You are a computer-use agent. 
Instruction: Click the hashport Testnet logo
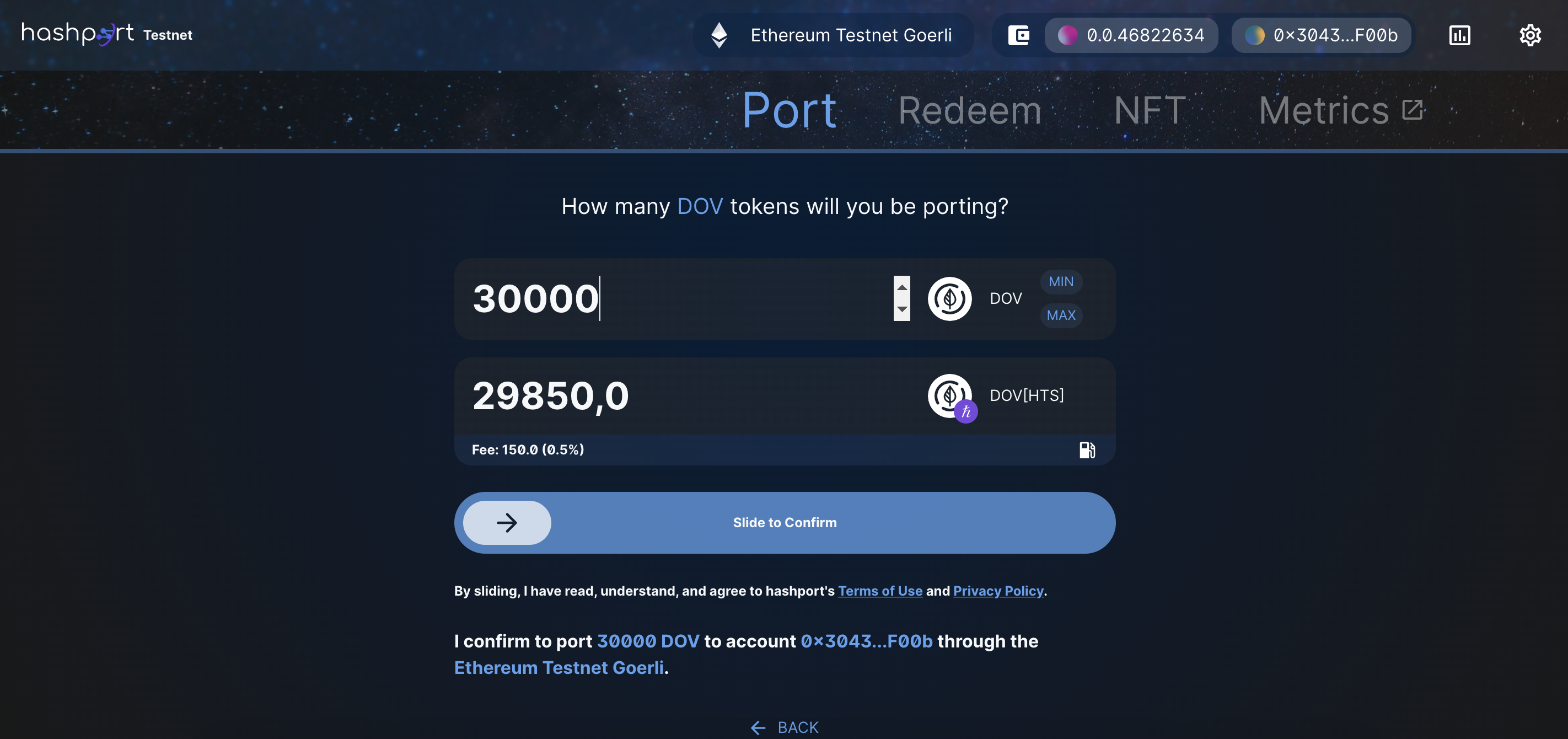(106, 34)
